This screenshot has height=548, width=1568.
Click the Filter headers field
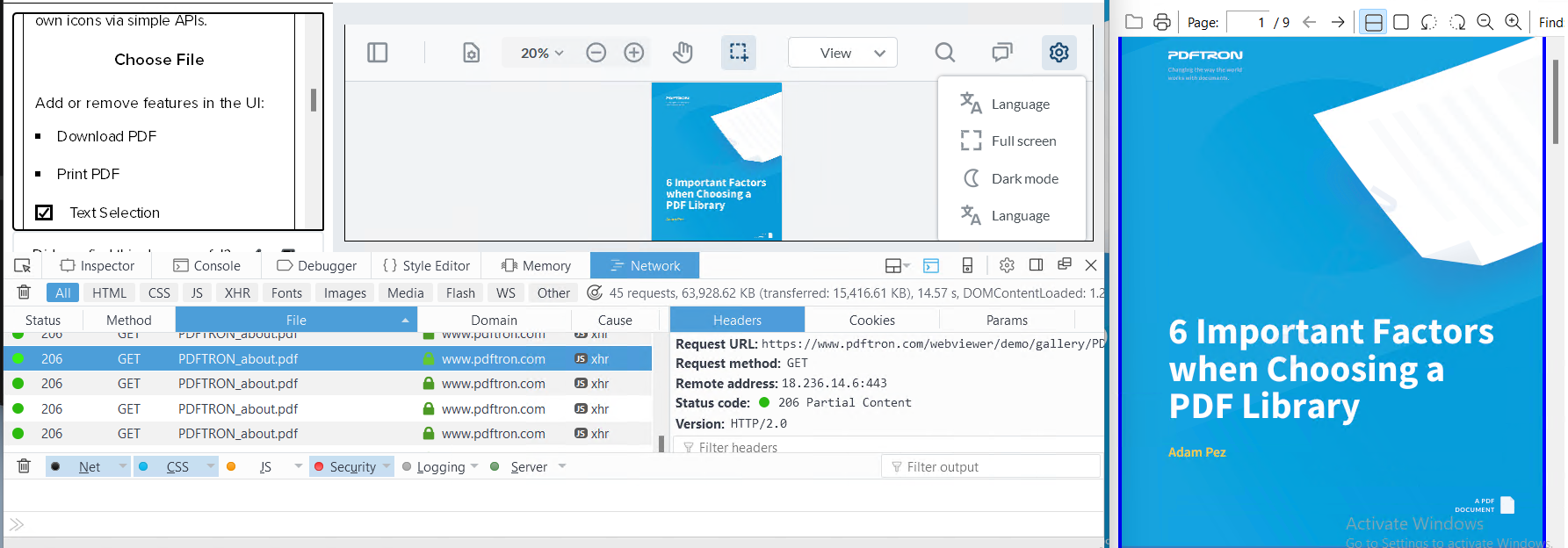(x=888, y=447)
